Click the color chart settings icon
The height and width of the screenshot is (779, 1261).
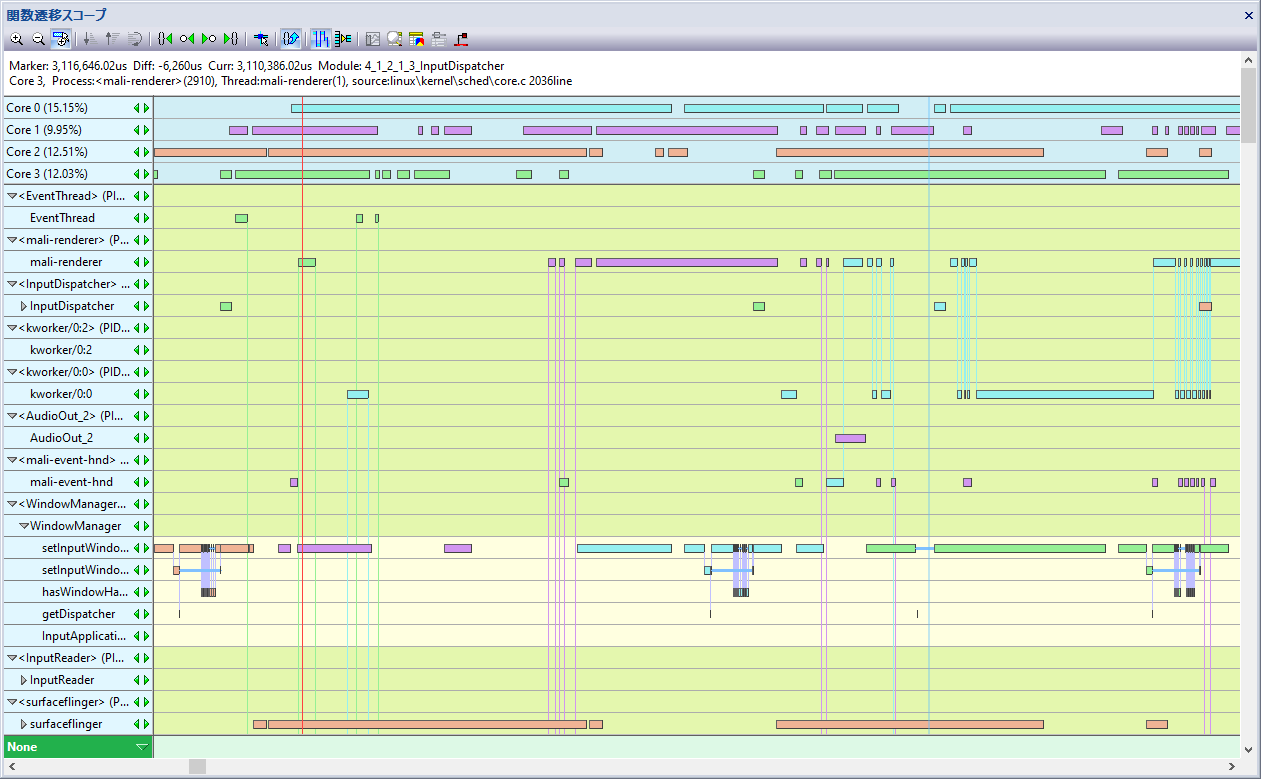417,39
